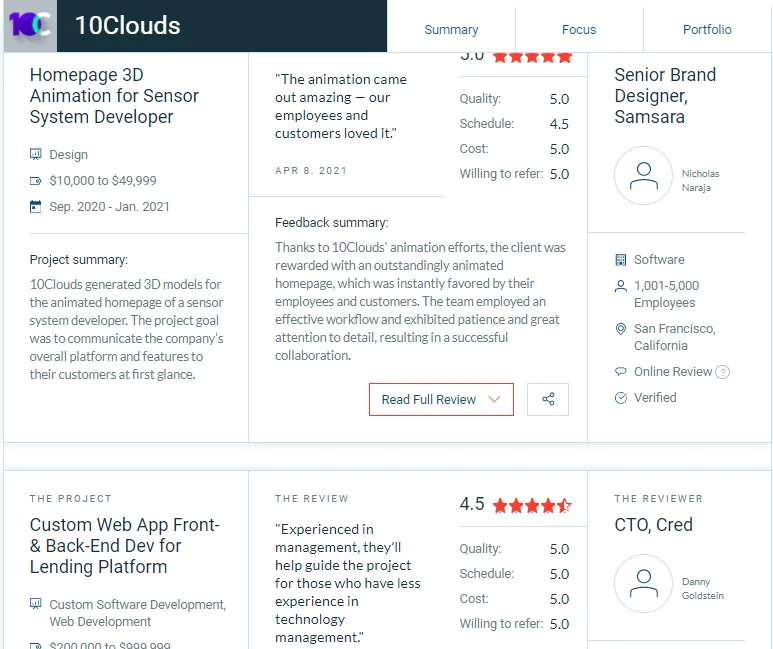Click the 10Clouds company name header

click(128, 26)
